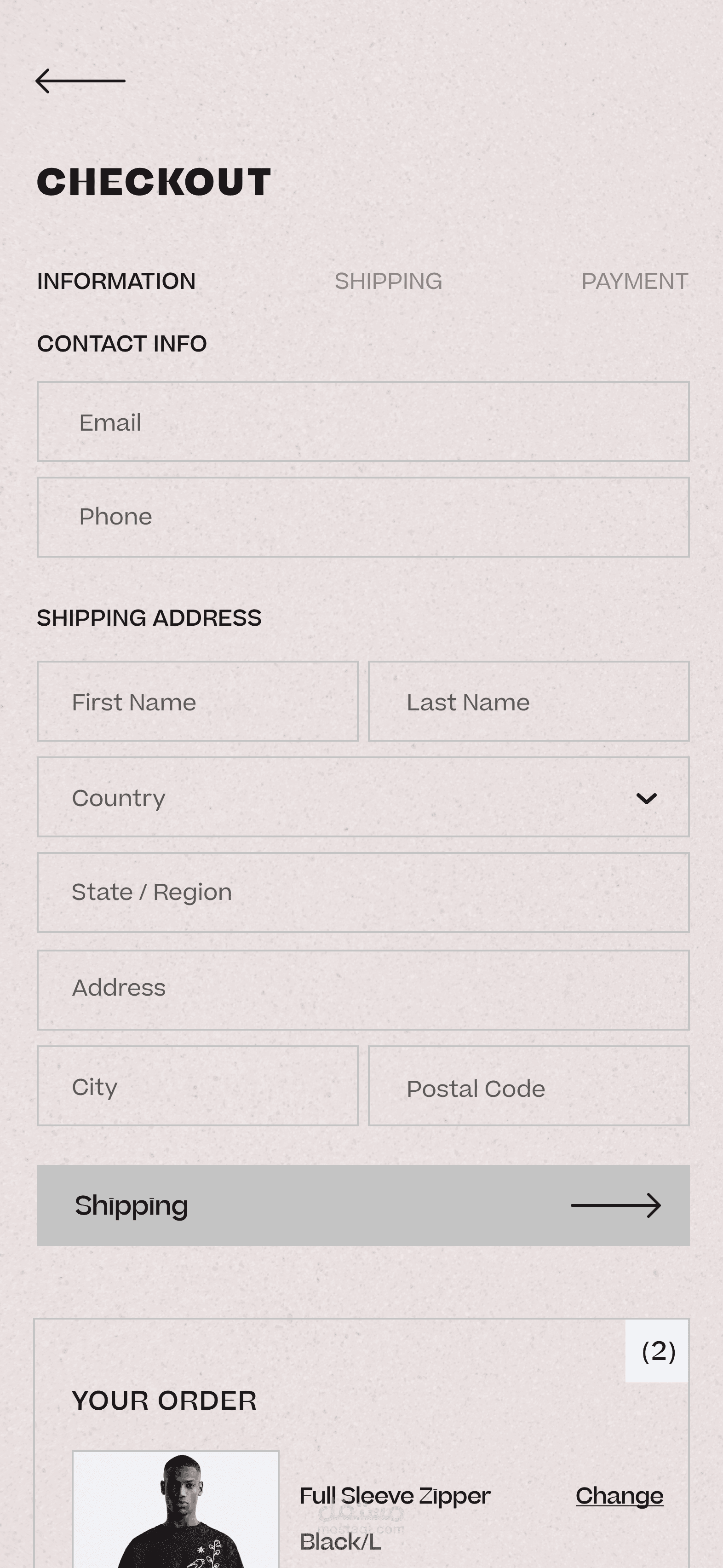Click the right arrow on Shipping button
Image resolution: width=723 pixels, height=1568 pixels.
coord(616,1205)
